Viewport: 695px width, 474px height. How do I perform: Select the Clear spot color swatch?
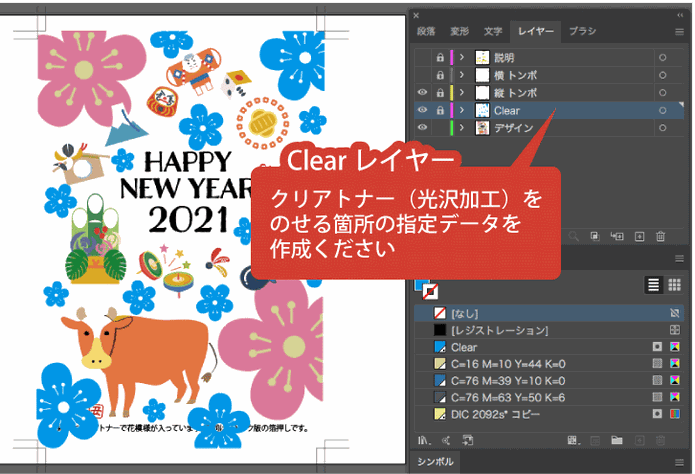pos(549,347)
